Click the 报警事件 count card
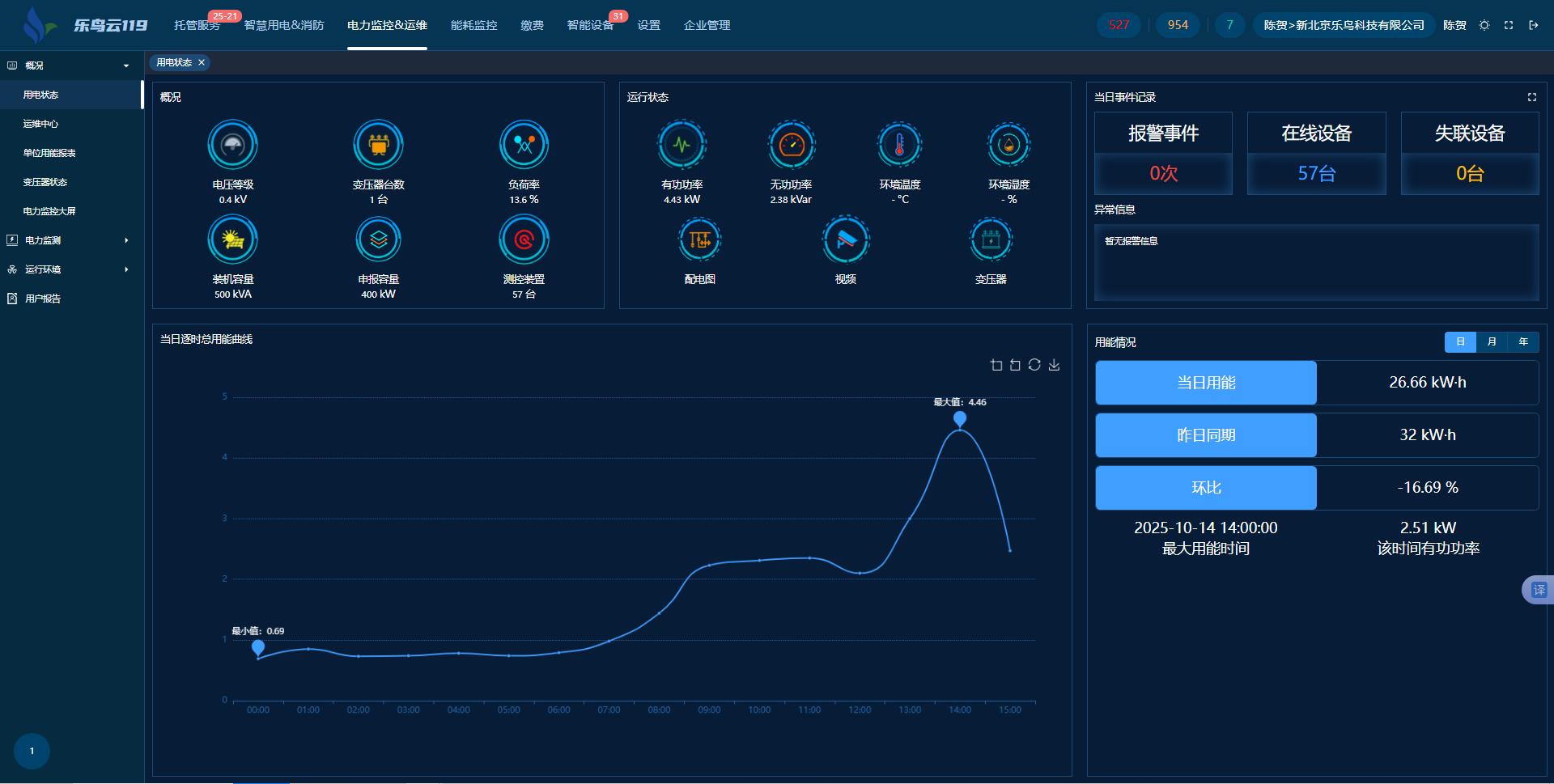 1163,154
